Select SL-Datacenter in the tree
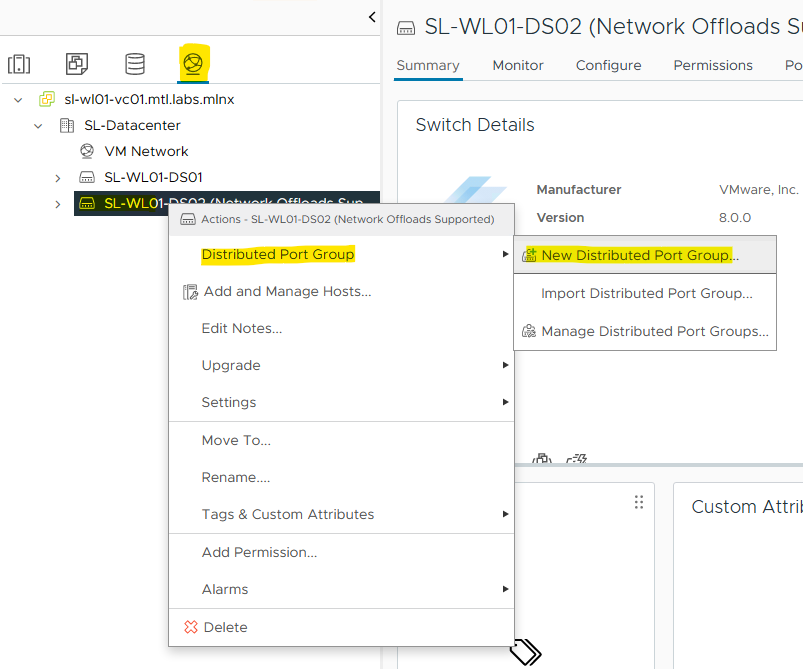This screenshot has height=669, width=803. (132, 126)
